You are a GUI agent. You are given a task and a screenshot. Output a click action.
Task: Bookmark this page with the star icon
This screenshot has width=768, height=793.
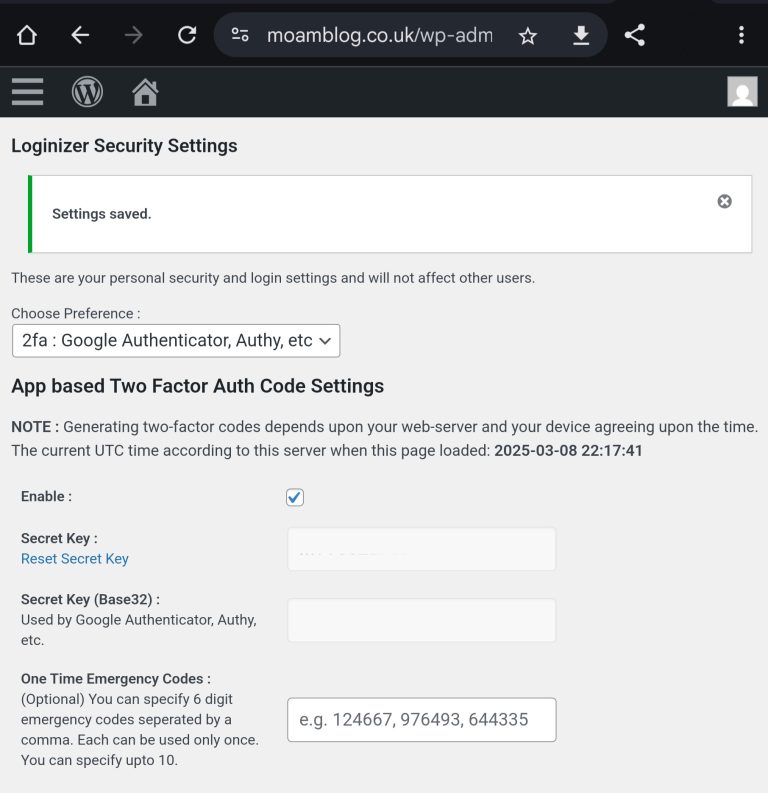[x=528, y=36]
